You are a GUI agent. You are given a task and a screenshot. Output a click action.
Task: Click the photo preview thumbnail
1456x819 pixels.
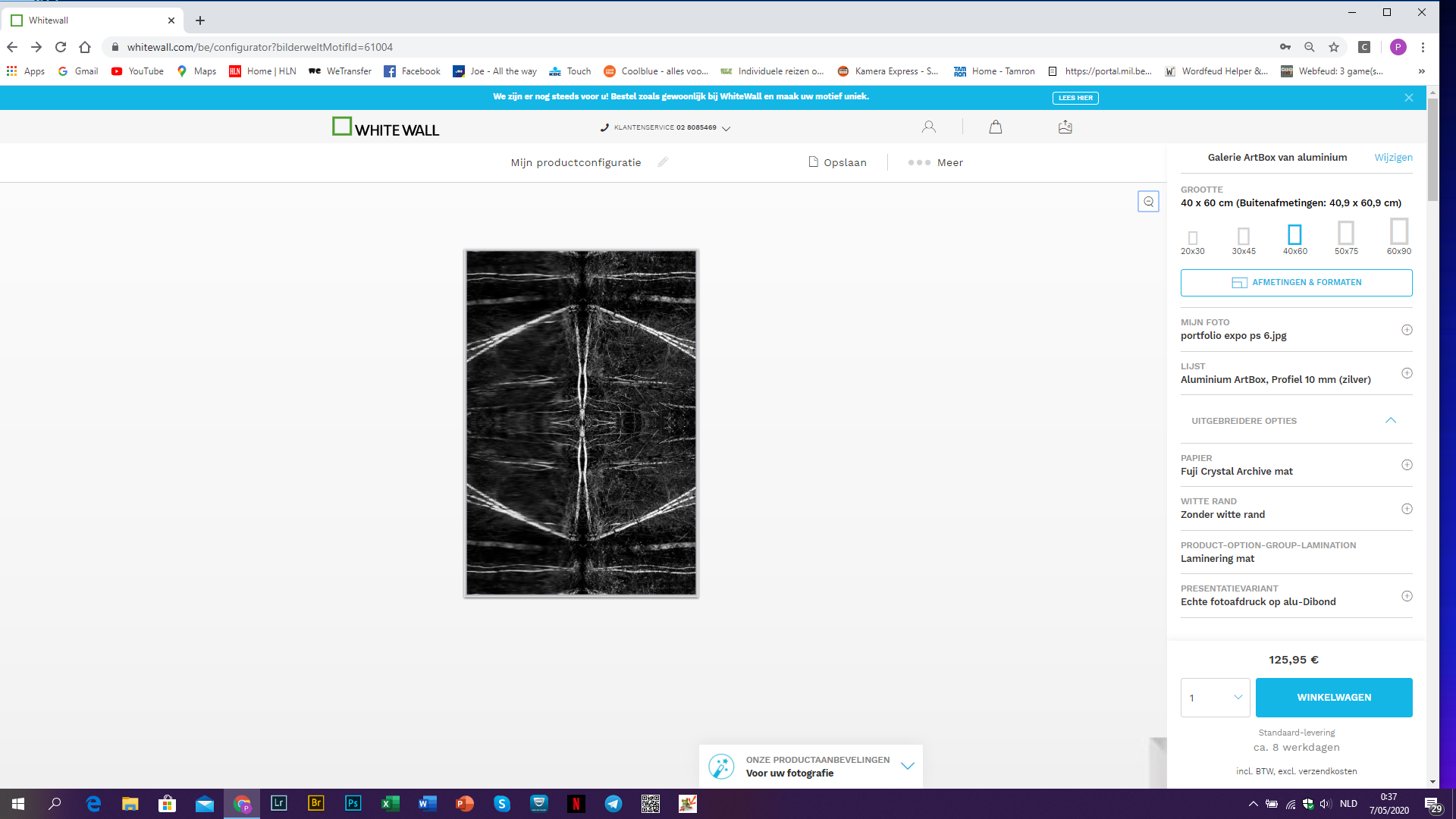(x=581, y=423)
